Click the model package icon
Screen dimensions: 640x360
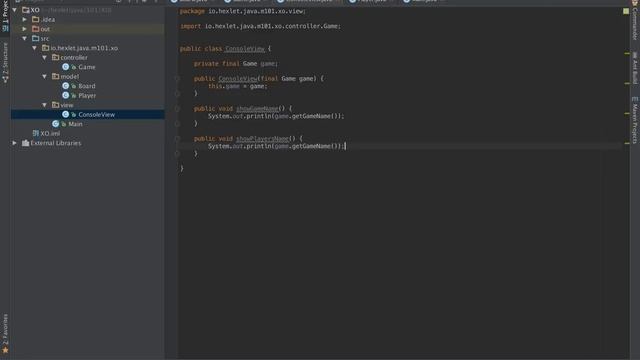coord(56,76)
